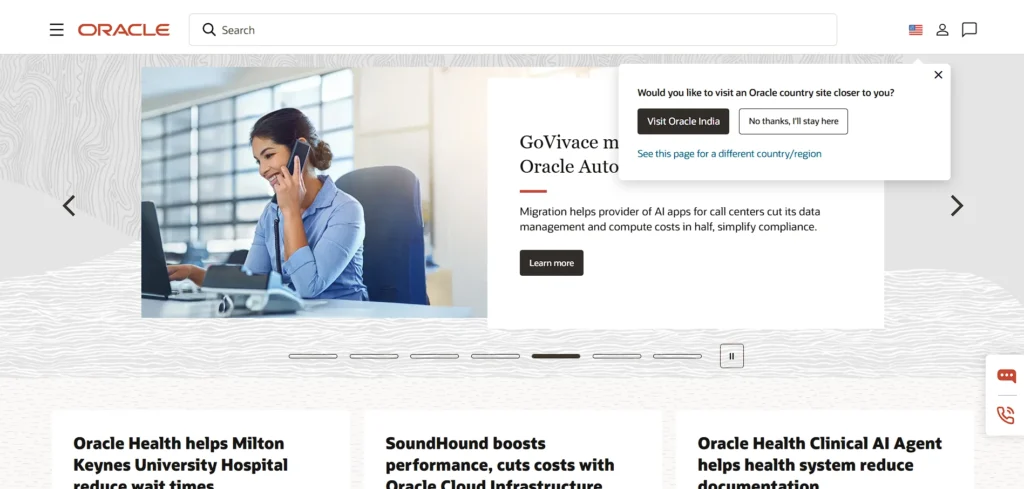Click the Oracle logo

(x=124, y=30)
